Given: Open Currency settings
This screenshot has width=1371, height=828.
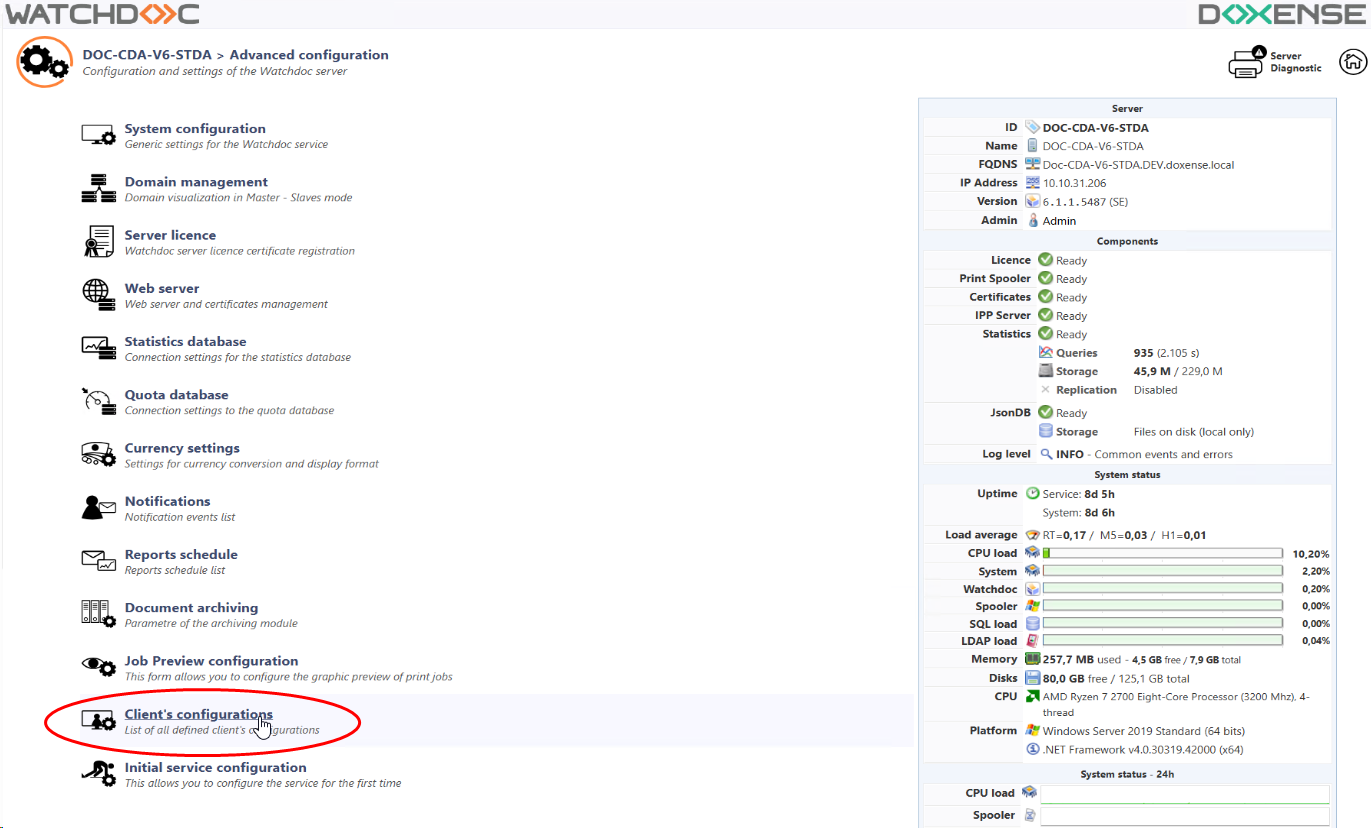Looking at the screenshot, I should point(182,448).
